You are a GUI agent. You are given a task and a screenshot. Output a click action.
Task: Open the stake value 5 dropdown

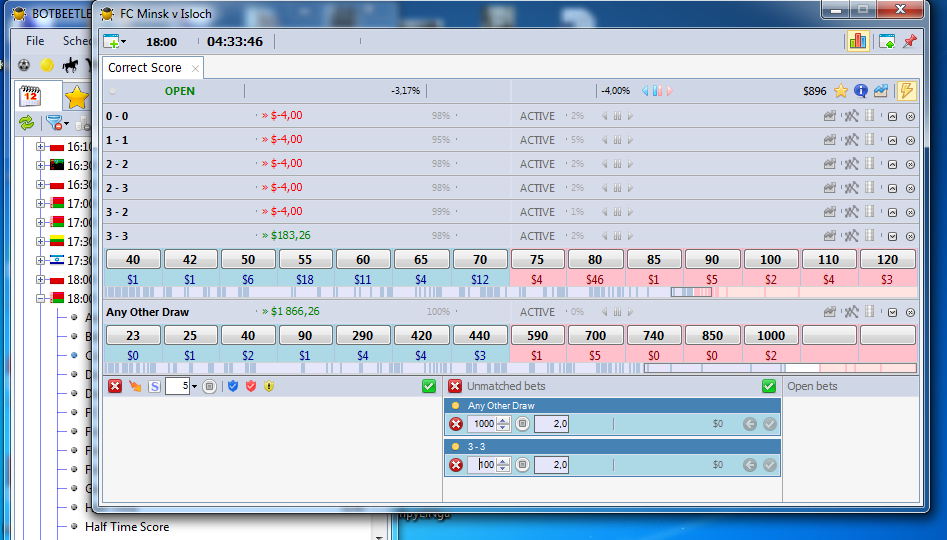pos(194,387)
